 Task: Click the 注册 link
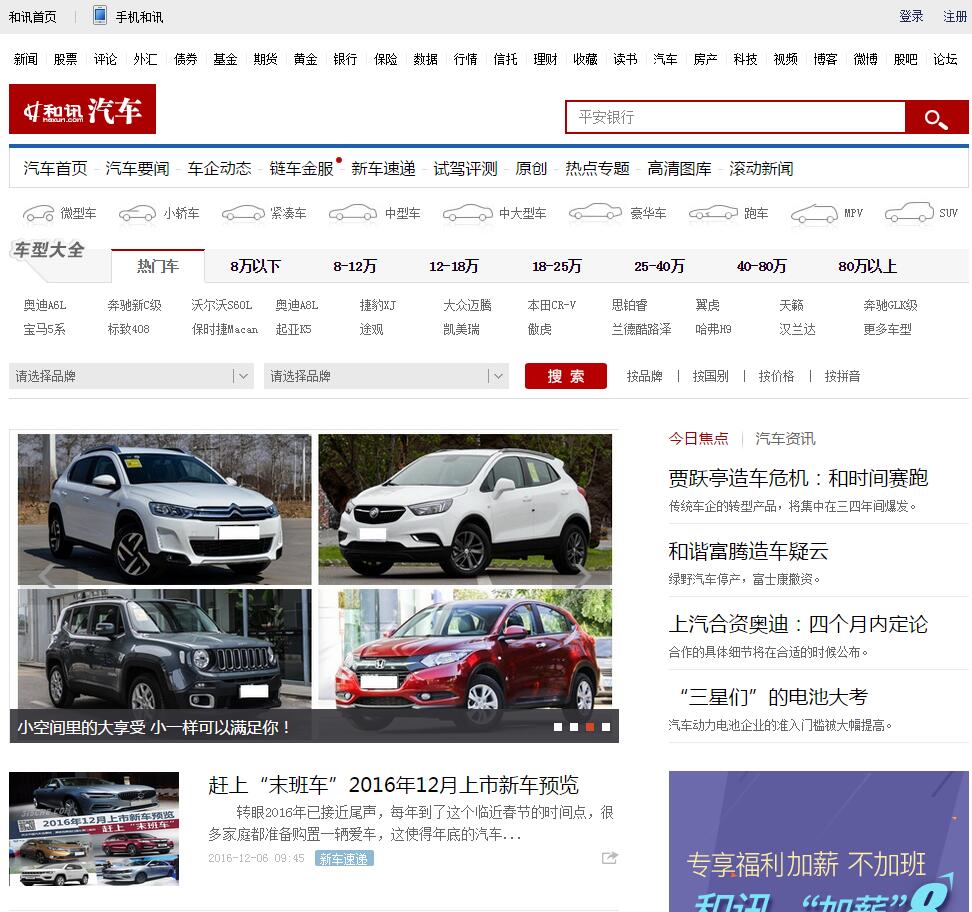pos(955,17)
